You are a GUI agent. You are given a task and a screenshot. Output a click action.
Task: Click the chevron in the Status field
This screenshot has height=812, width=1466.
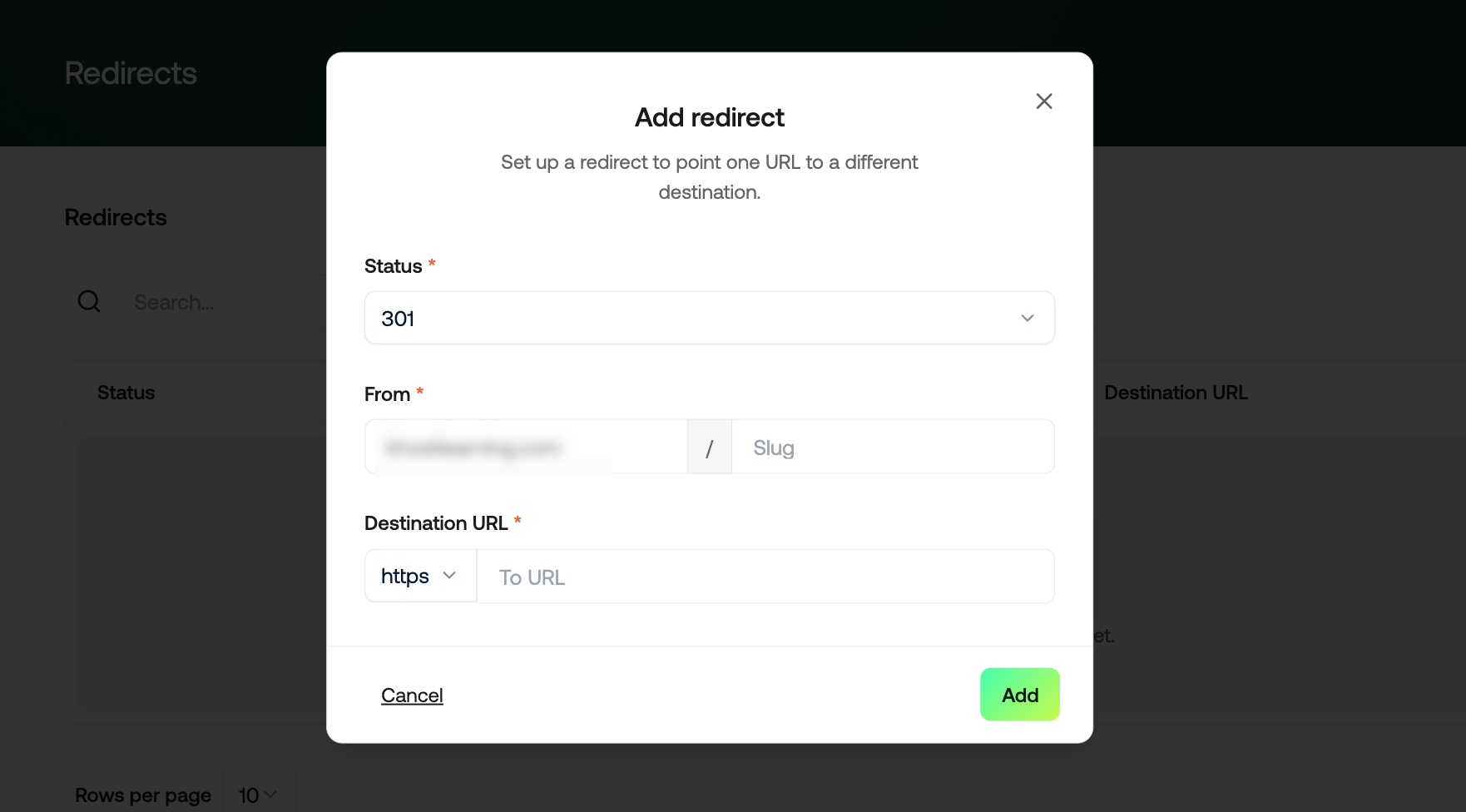[x=1028, y=318]
